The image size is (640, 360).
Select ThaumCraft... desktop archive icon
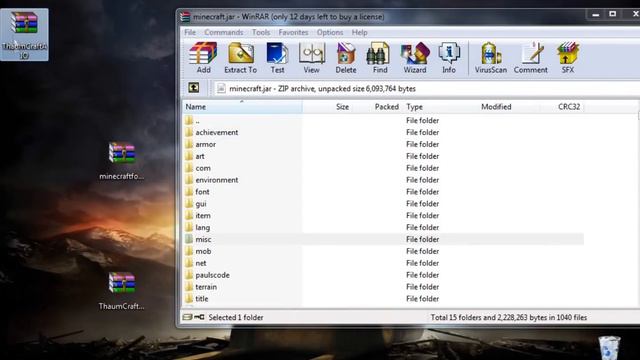(x=122, y=291)
